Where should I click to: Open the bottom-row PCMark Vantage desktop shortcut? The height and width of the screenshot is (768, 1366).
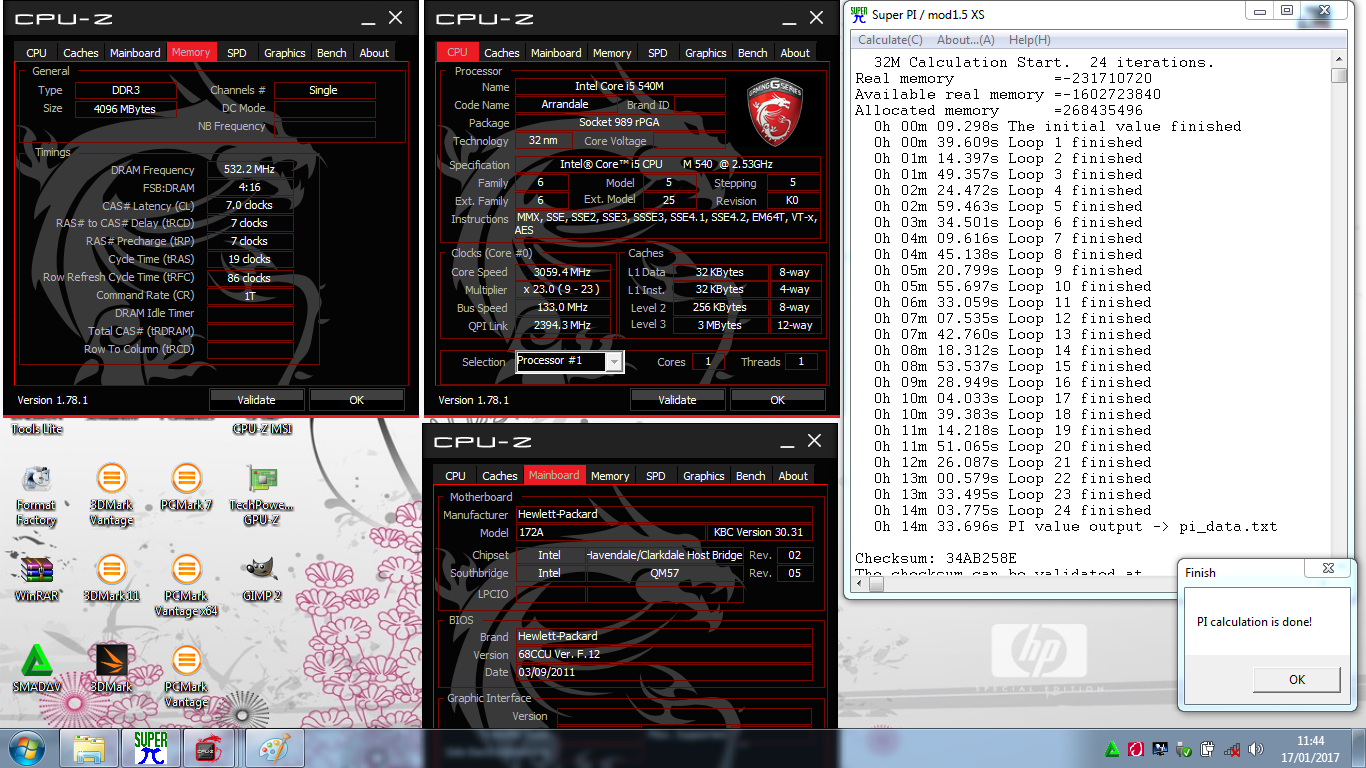(186, 677)
